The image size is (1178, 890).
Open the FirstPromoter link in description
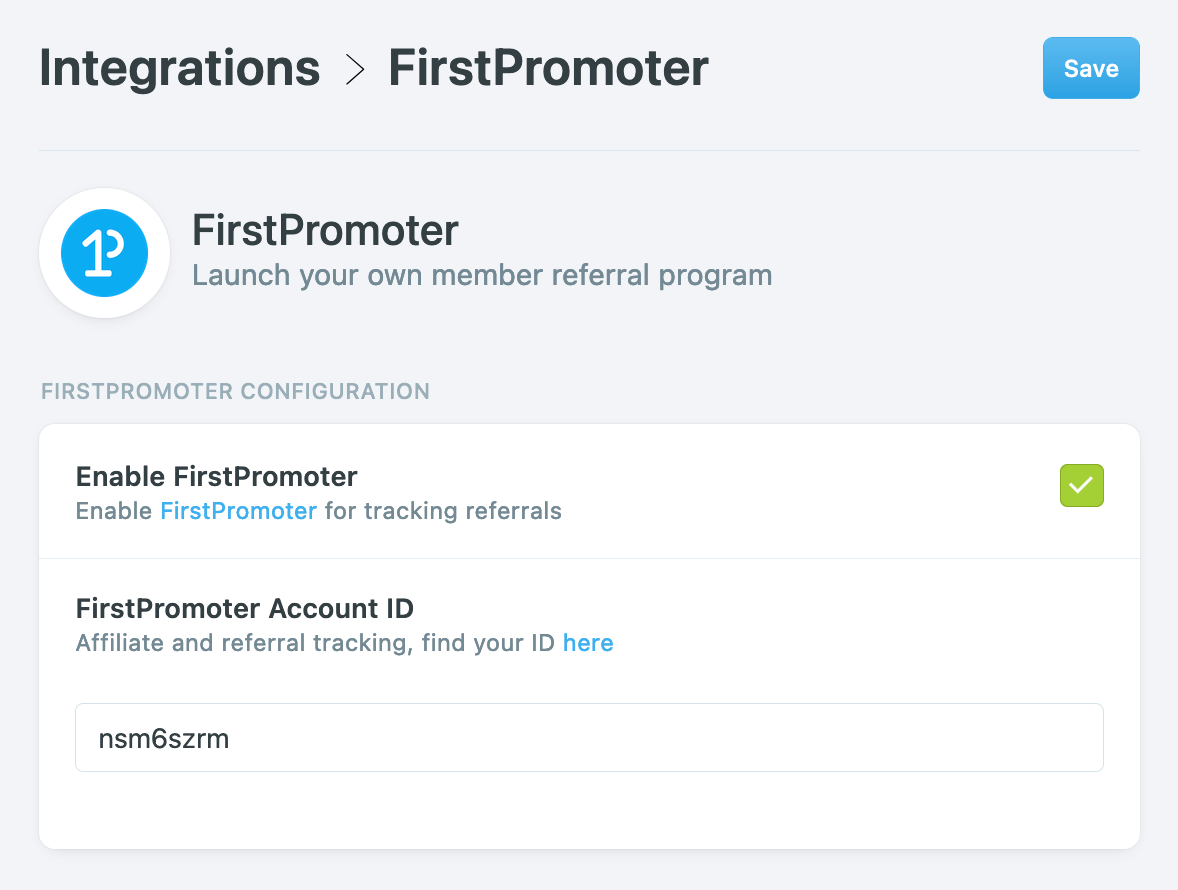tap(238, 511)
